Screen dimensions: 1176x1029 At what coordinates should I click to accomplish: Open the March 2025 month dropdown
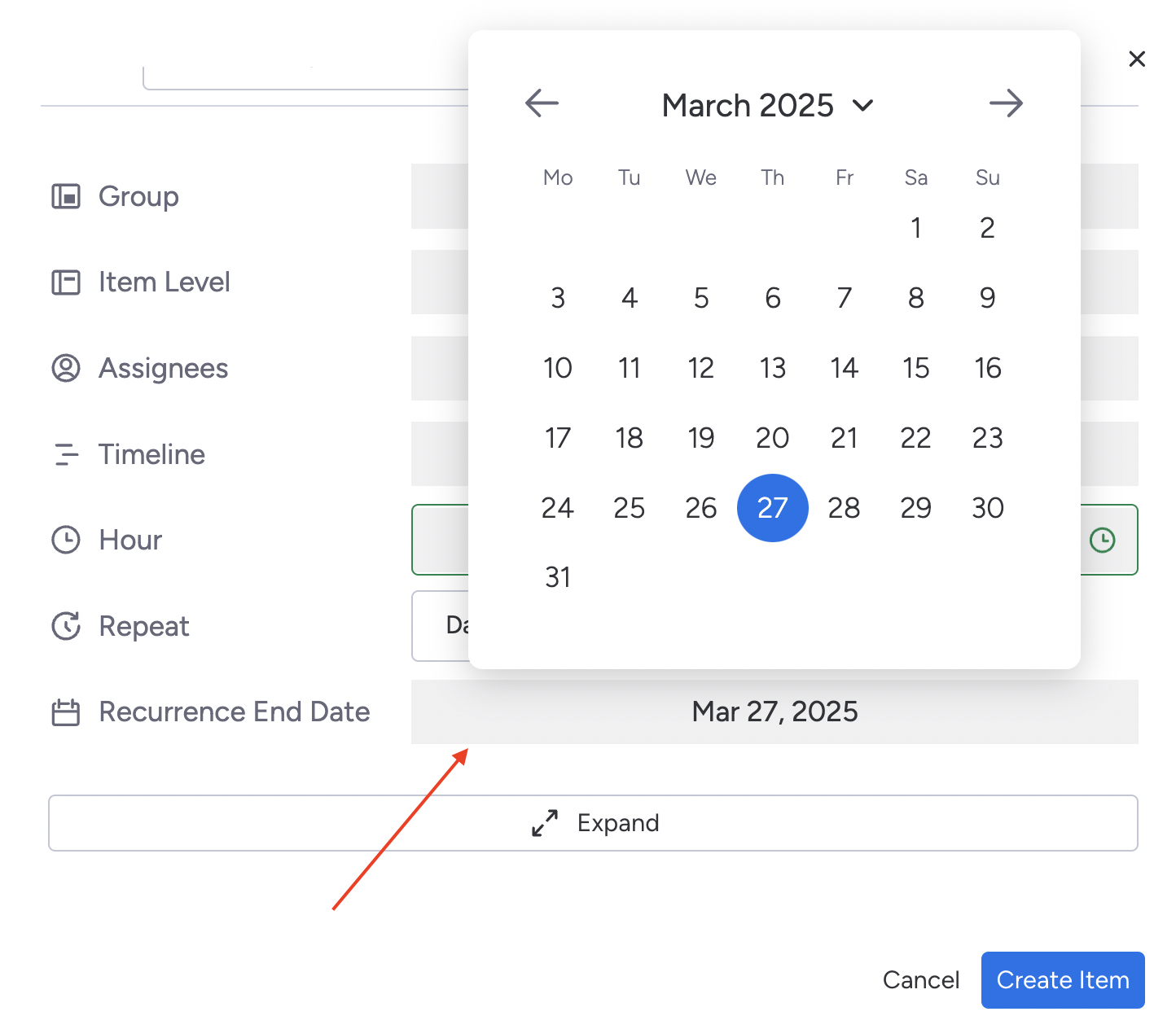point(767,105)
